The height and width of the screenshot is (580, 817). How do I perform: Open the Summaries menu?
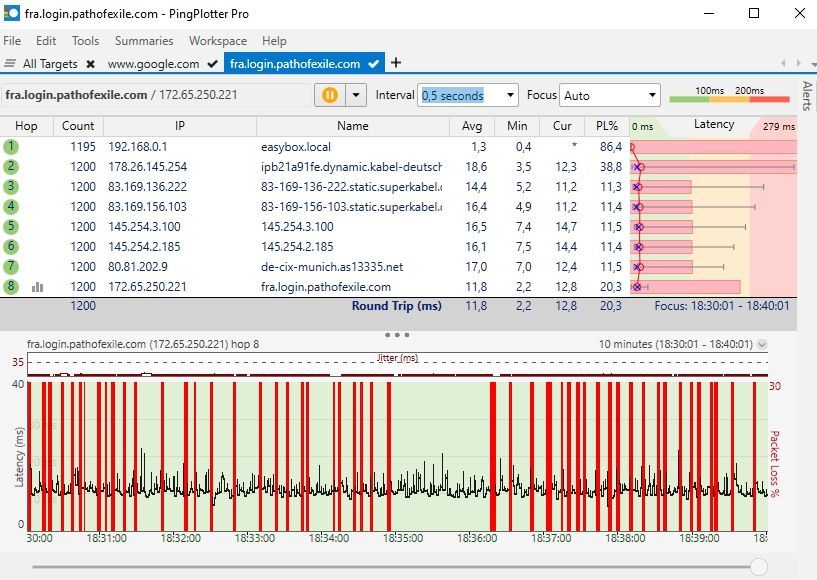click(144, 41)
